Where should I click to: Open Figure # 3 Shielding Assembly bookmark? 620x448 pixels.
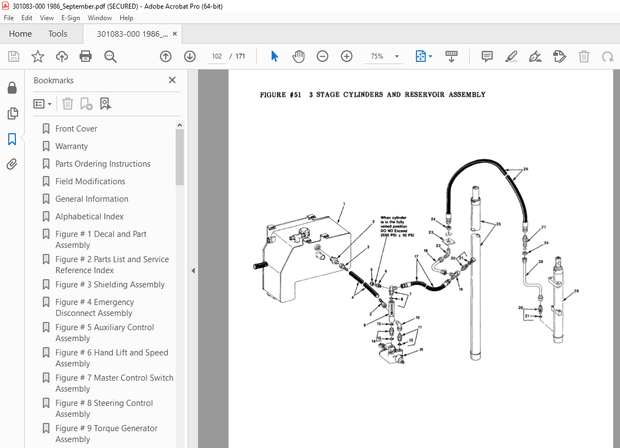(110, 284)
